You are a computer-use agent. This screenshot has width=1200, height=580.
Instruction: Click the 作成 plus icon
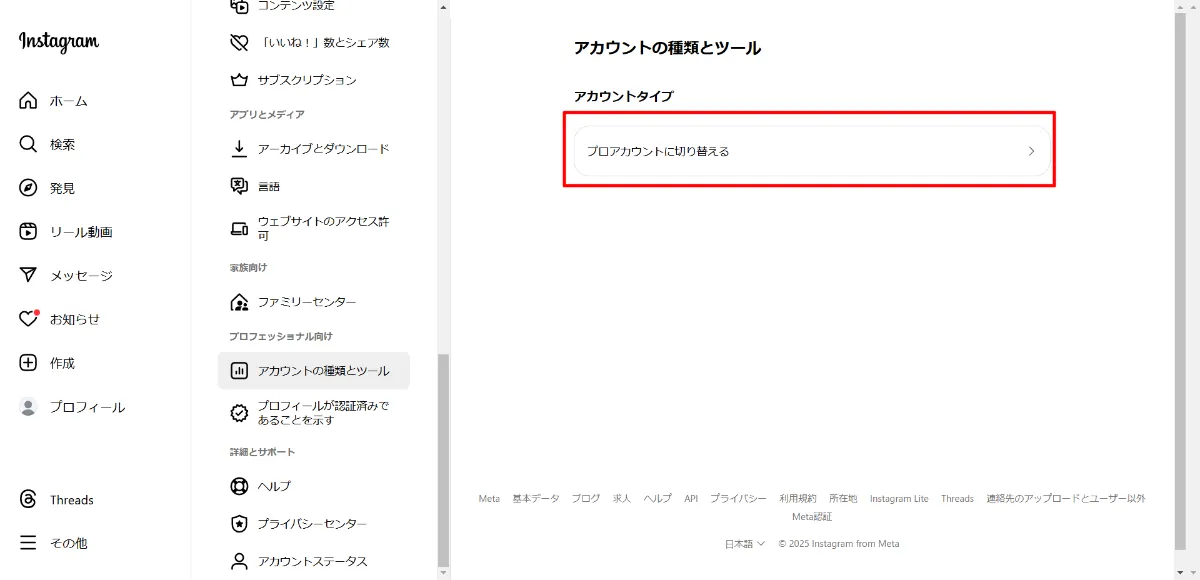pos(28,363)
